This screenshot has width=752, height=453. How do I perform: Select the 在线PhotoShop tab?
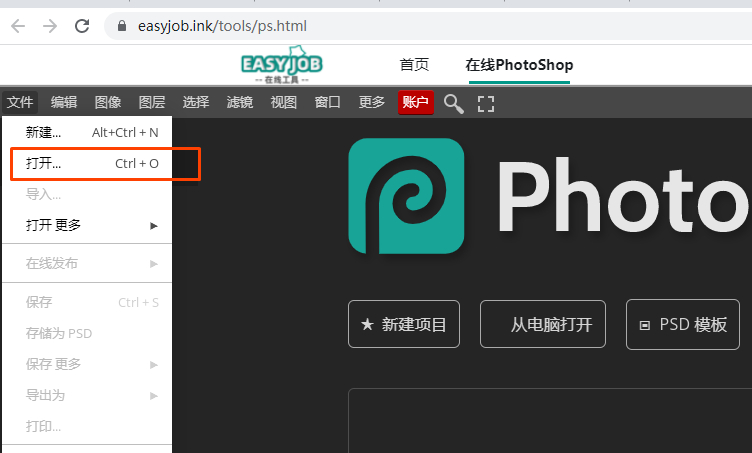(519, 65)
